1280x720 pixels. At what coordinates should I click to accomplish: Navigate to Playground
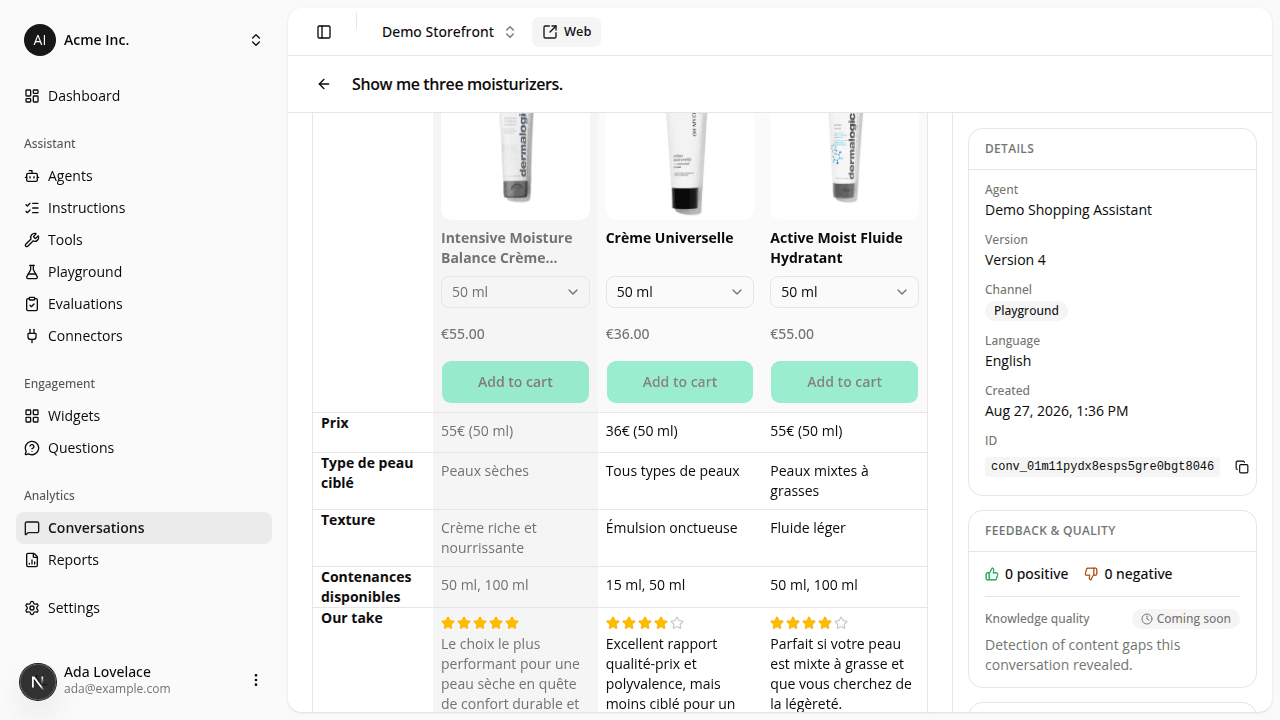[144, 272]
